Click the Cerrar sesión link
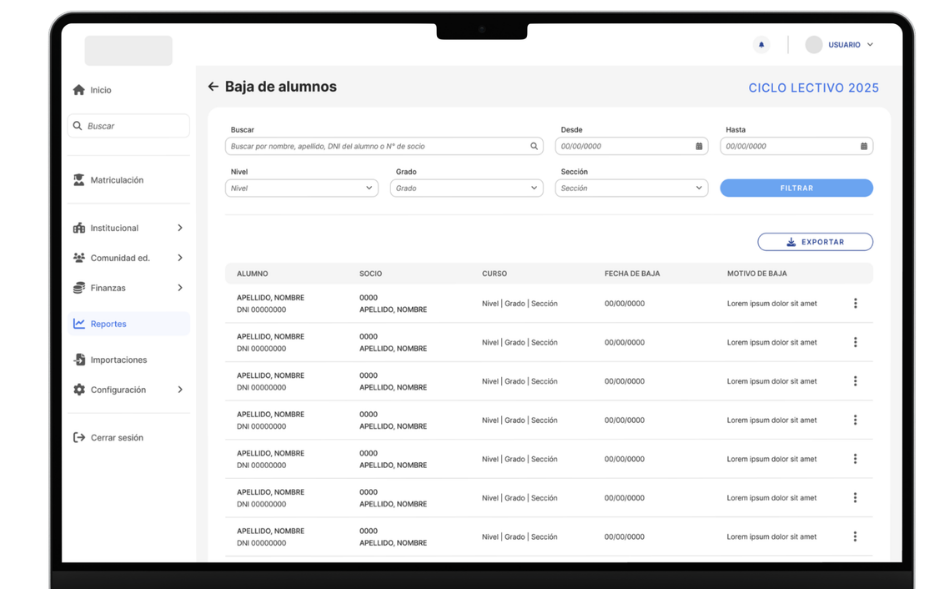The width and height of the screenshot is (938, 589). (x=117, y=438)
